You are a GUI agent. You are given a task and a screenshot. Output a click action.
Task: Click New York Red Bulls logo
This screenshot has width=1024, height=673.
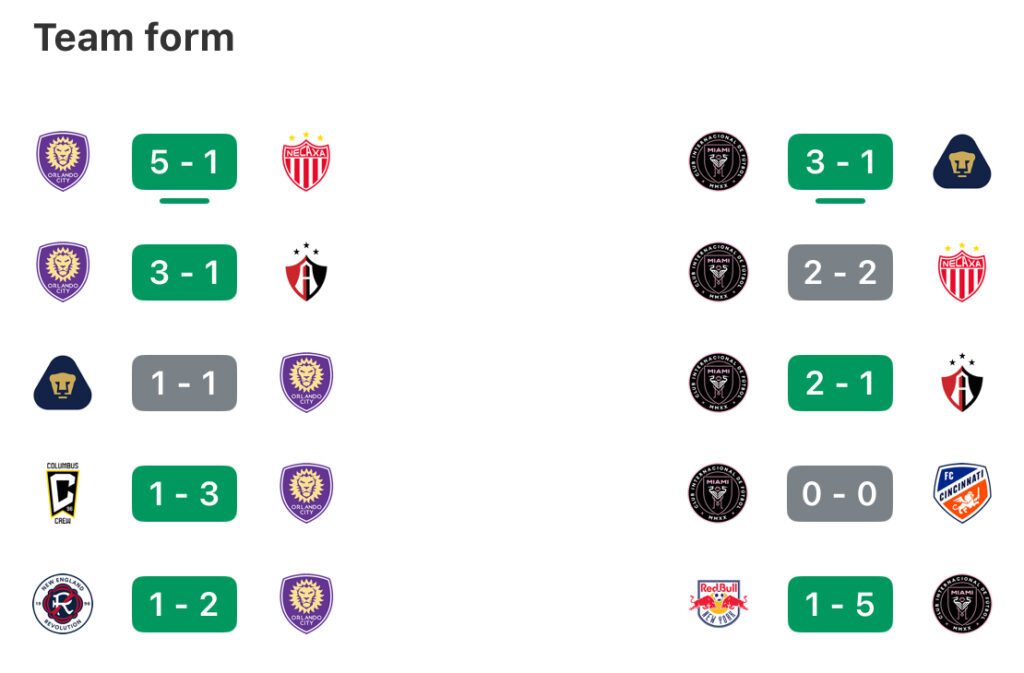[718, 604]
